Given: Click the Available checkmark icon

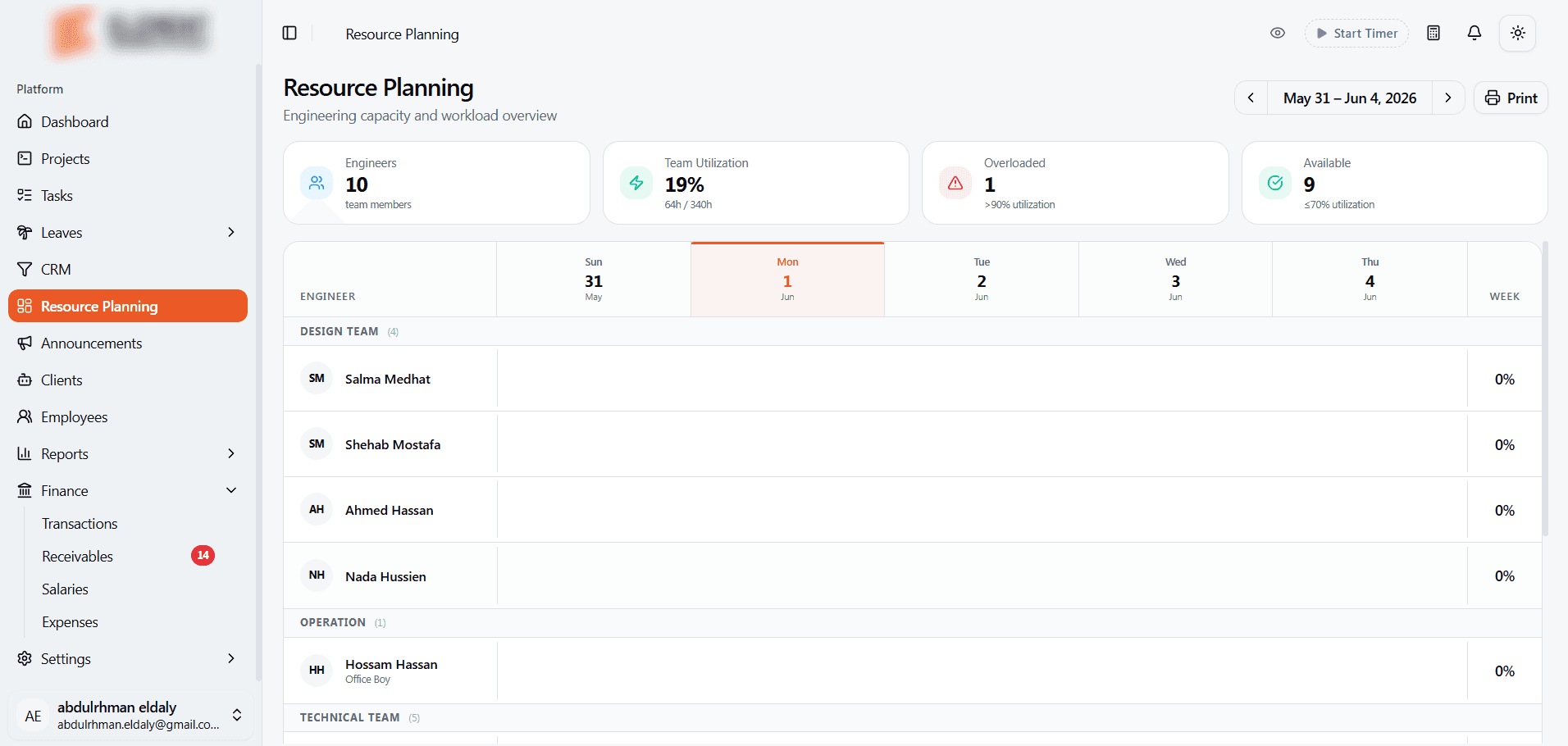Looking at the screenshot, I should pos(1275,183).
